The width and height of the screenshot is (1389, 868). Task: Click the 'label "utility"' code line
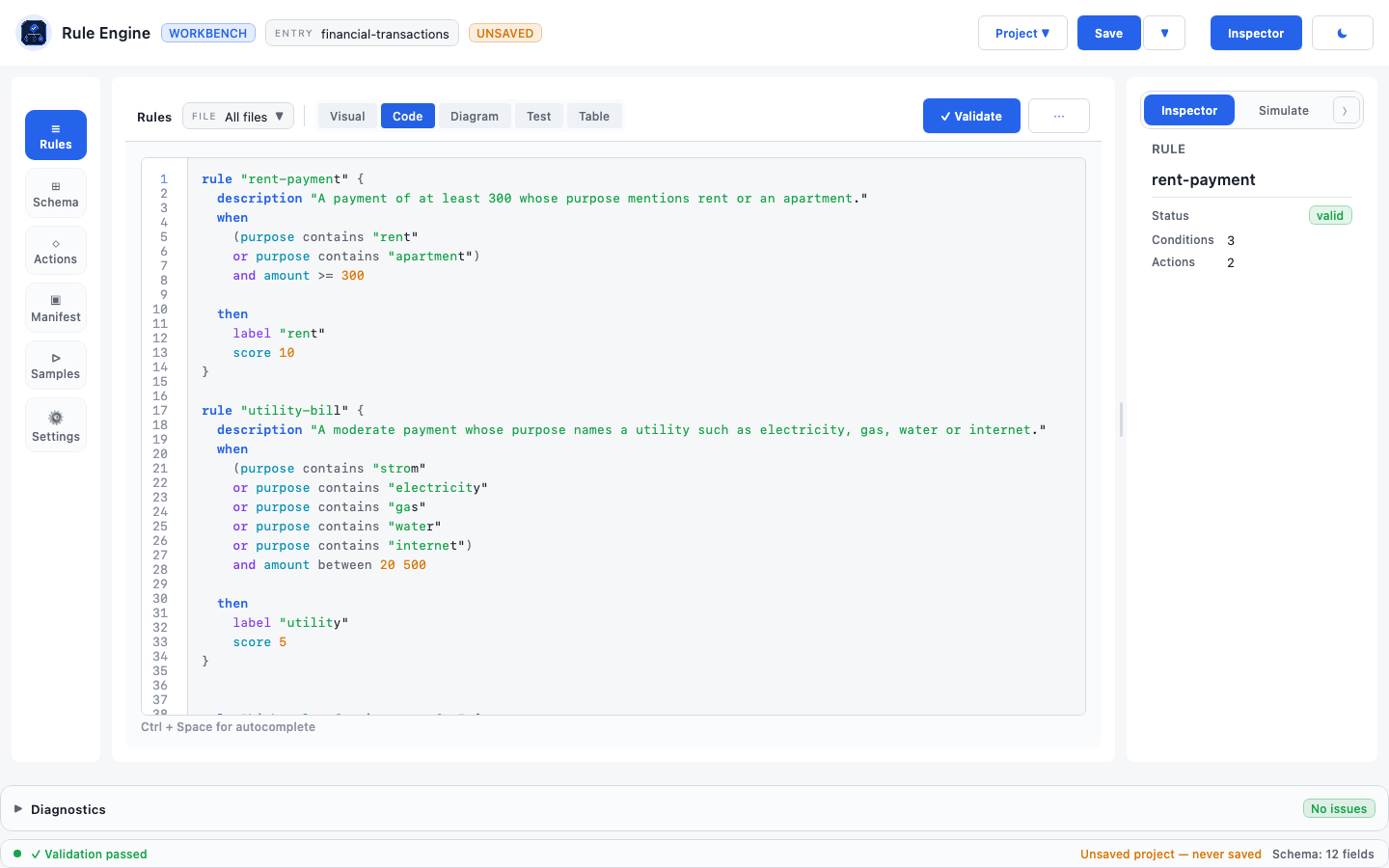[x=290, y=622]
